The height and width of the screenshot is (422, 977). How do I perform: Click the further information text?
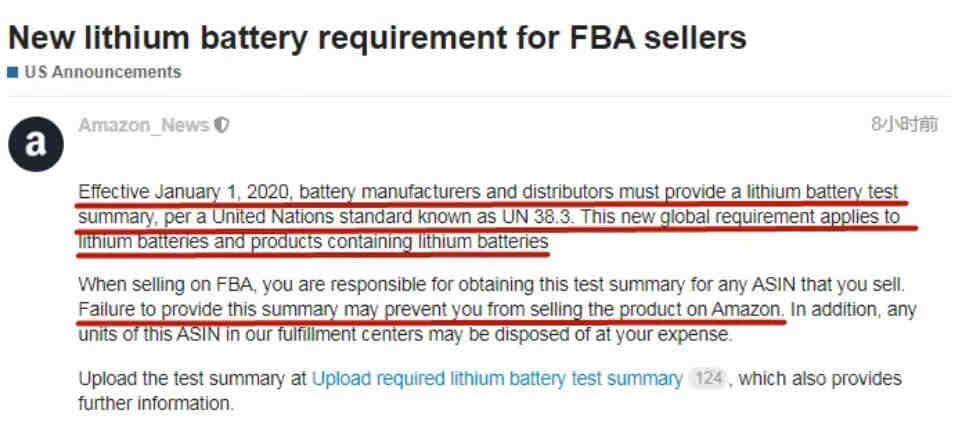[x=156, y=403]
